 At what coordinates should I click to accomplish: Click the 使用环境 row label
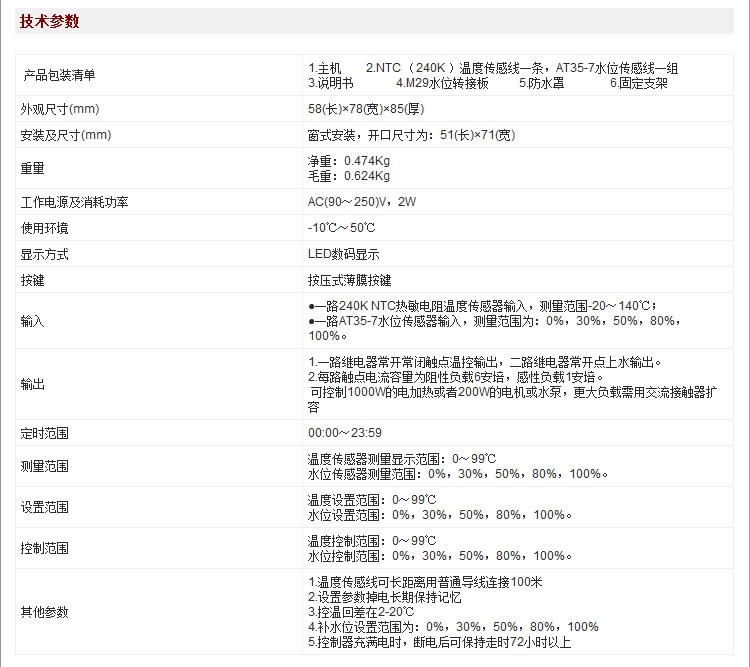pos(44,228)
